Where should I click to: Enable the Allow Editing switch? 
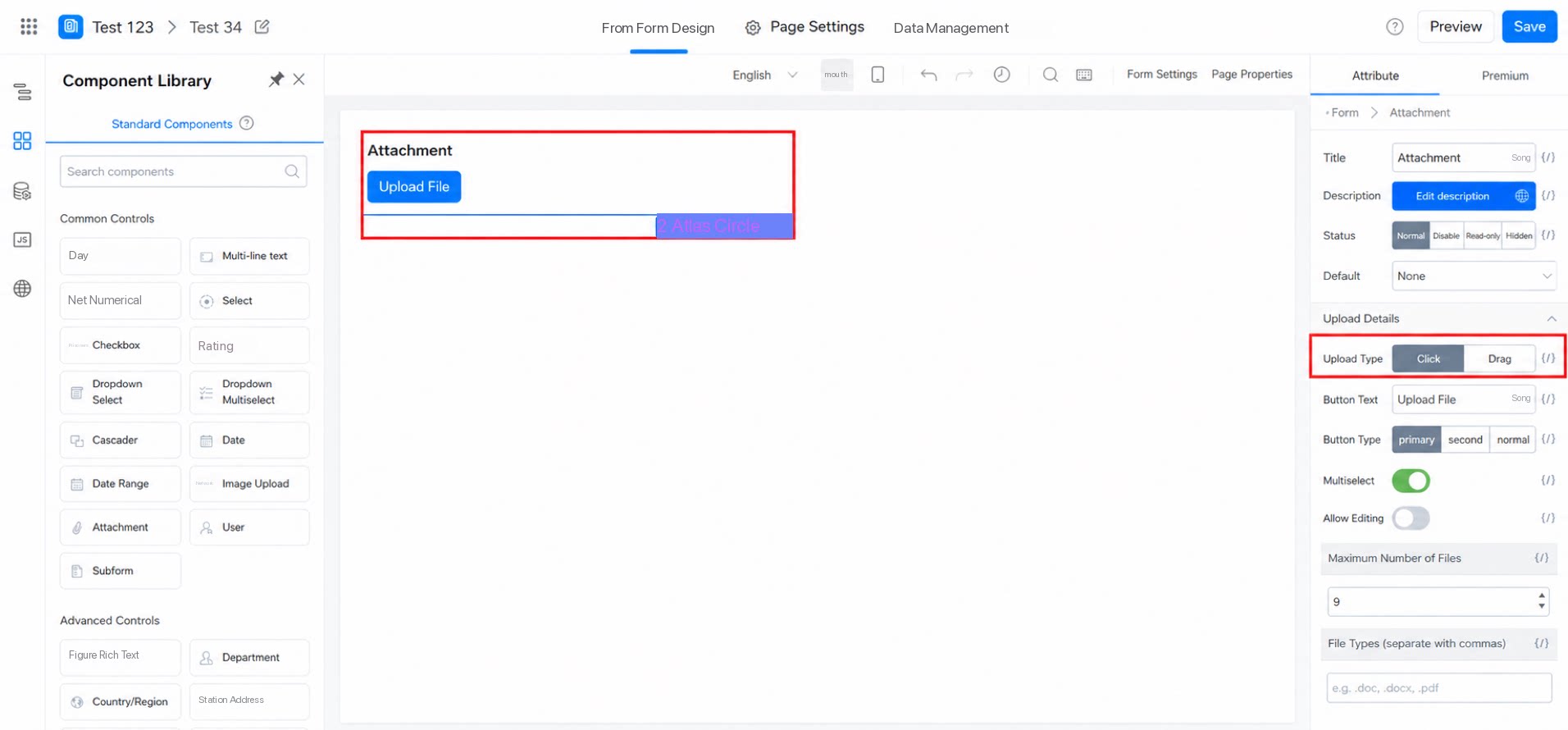[1411, 518]
